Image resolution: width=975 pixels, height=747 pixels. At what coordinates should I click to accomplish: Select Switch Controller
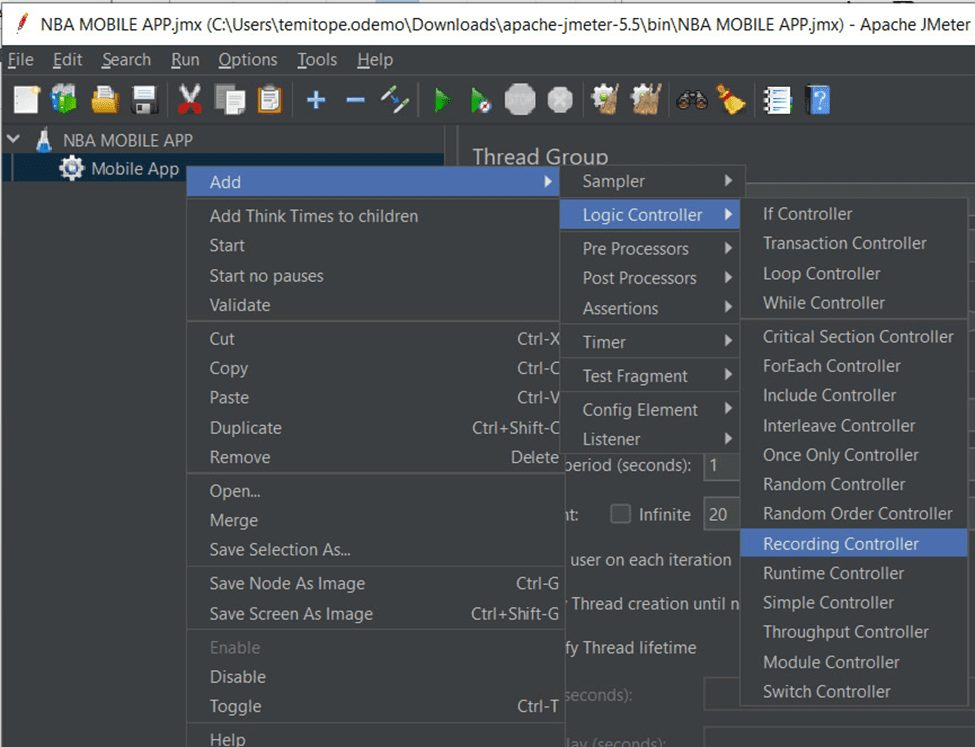tap(854, 692)
